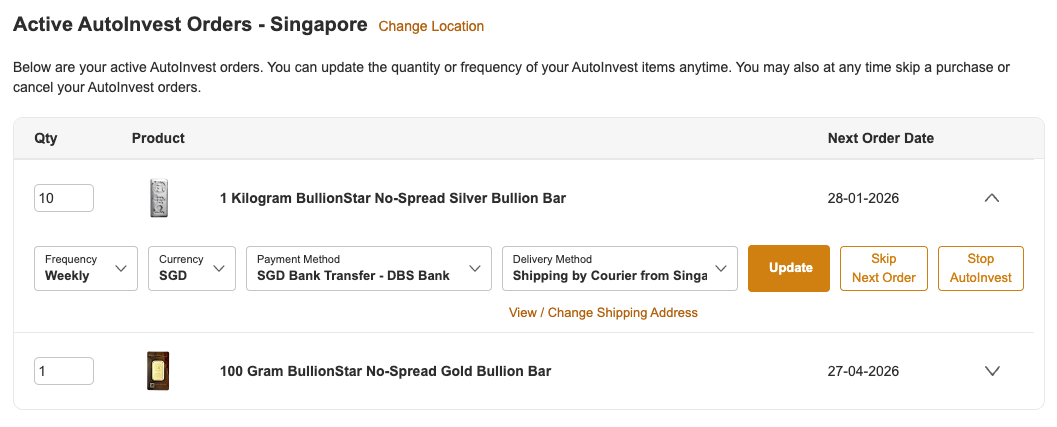This screenshot has width=1057, height=427.
Task: Click Stop AutoInvest button
Action: [980, 268]
